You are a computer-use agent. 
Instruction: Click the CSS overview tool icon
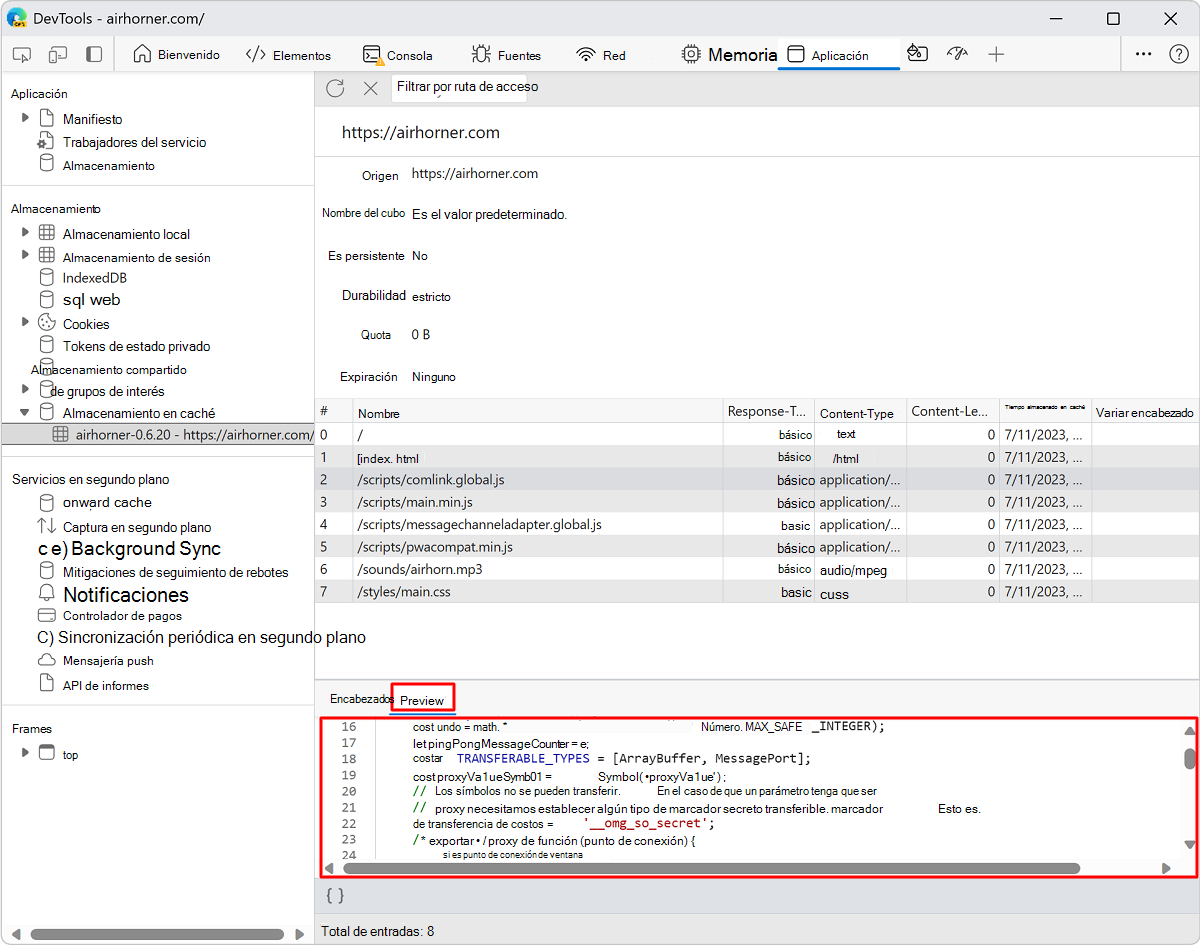[x=918, y=55]
